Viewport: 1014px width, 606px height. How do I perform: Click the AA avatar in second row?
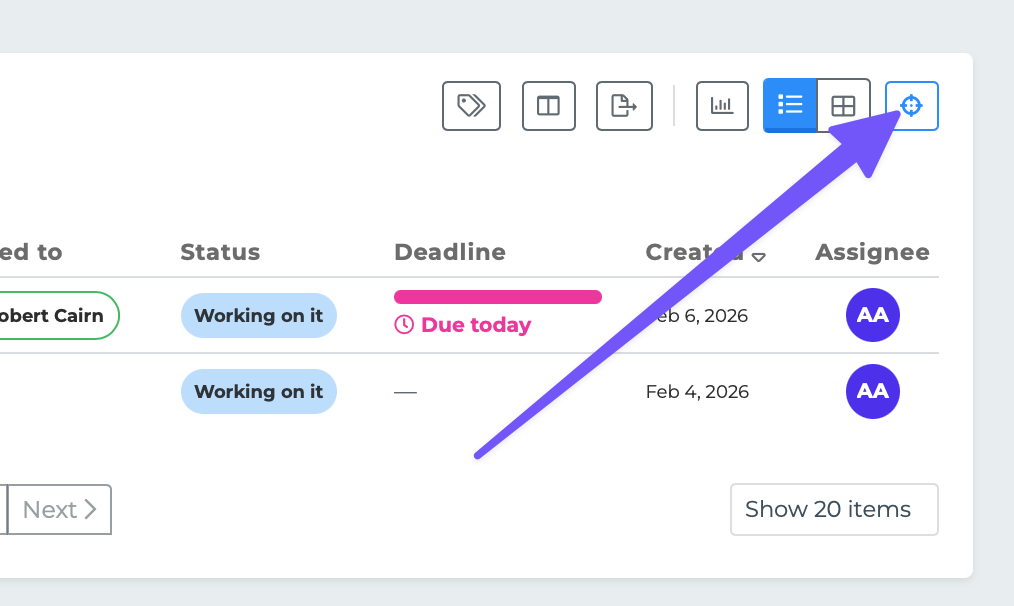[873, 391]
